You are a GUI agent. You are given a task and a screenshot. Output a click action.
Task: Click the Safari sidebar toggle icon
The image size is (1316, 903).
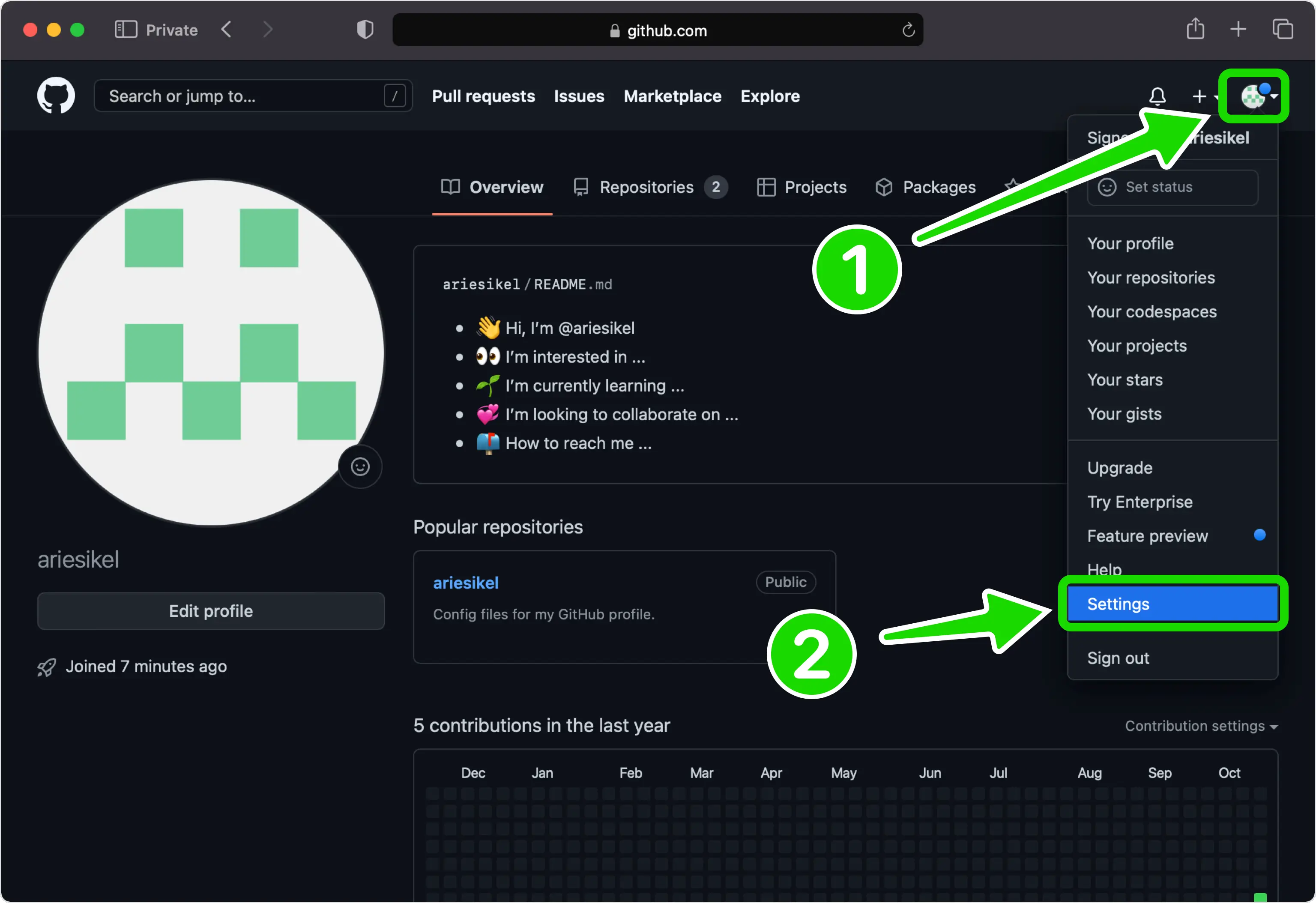click(126, 30)
